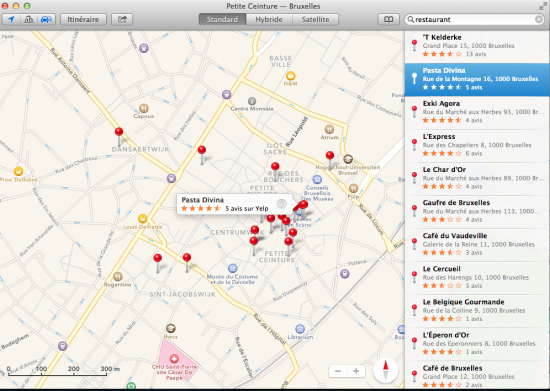
Task: Switch to Hybride map view
Action: [x=269, y=19]
